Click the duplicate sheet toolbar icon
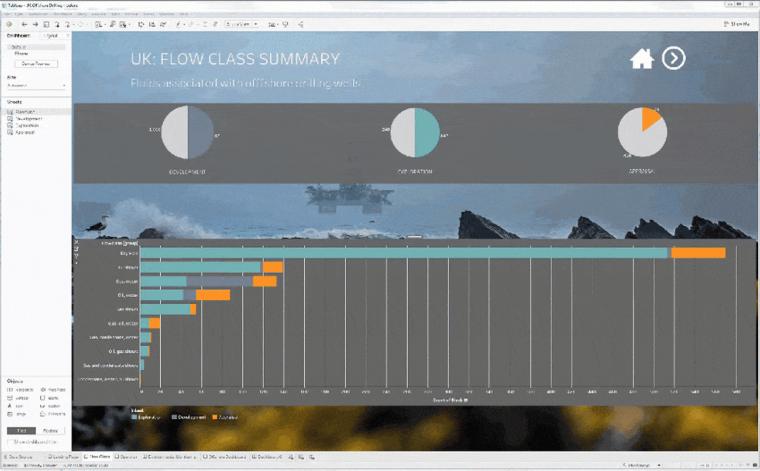Viewport: 760px width, 471px height. point(111,24)
